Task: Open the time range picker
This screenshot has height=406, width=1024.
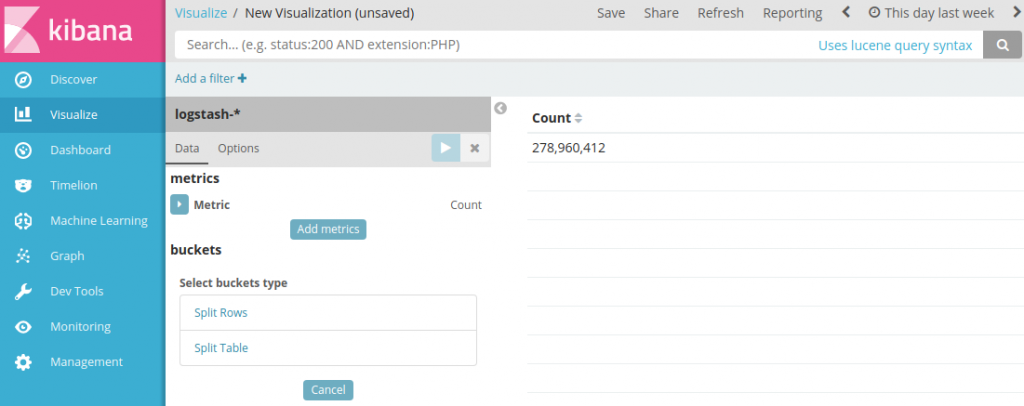Action: tap(931, 13)
